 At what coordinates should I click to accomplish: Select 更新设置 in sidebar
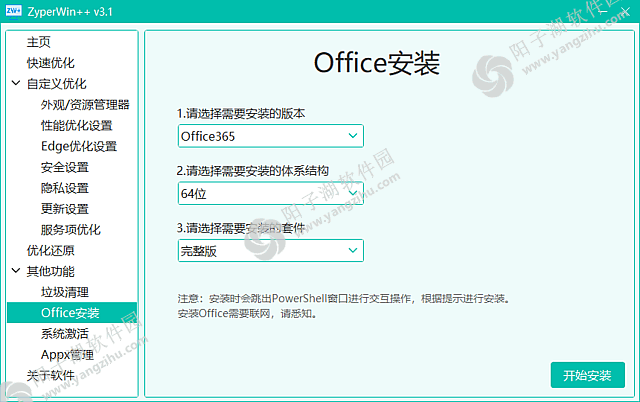tap(64, 209)
